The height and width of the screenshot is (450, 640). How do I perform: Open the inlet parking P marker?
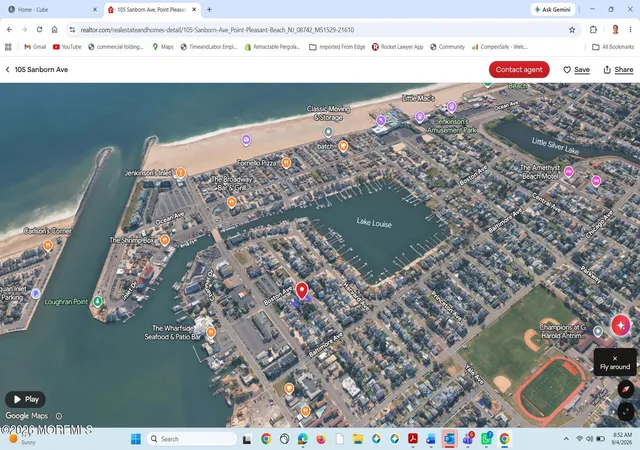(36, 293)
